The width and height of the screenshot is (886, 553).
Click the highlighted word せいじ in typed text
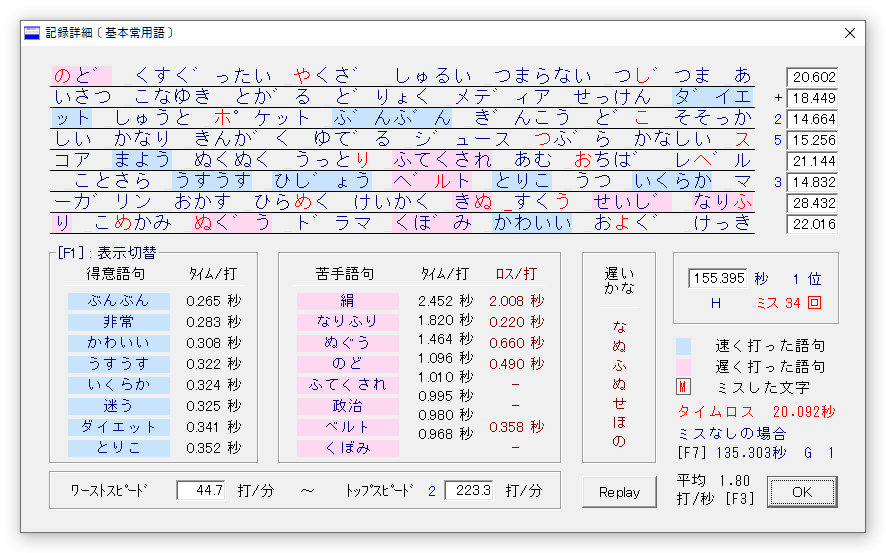coord(632,202)
